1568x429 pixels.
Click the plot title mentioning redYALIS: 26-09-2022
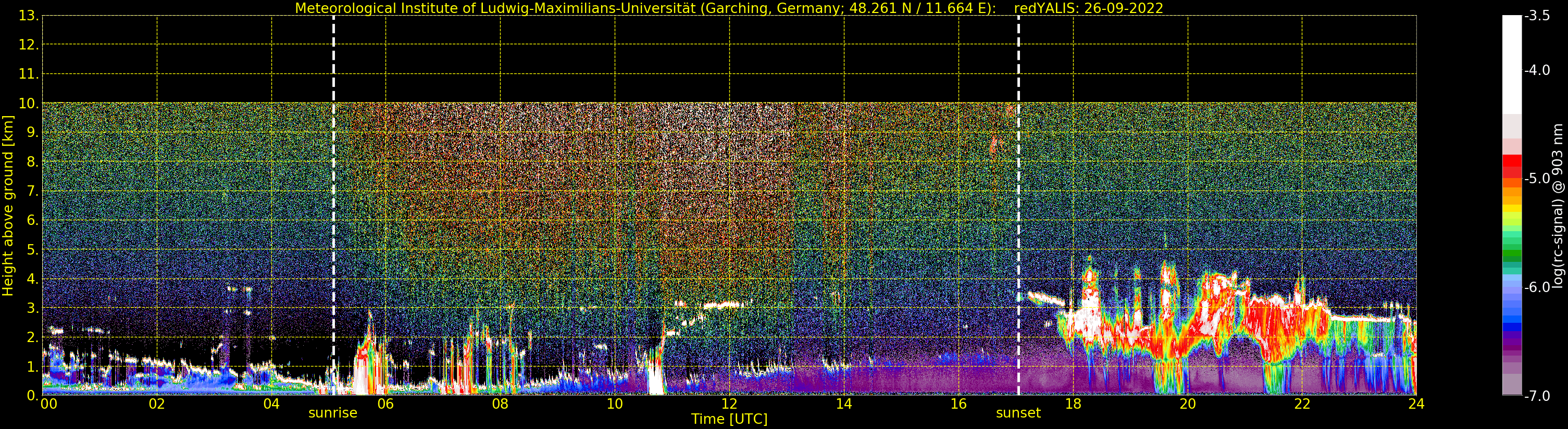click(x=729, y=8)
